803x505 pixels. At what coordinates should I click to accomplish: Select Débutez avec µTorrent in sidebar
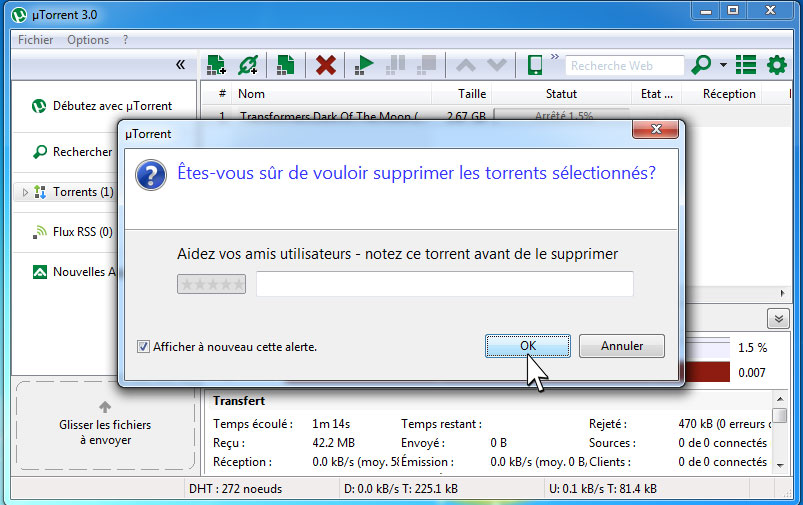113,106
